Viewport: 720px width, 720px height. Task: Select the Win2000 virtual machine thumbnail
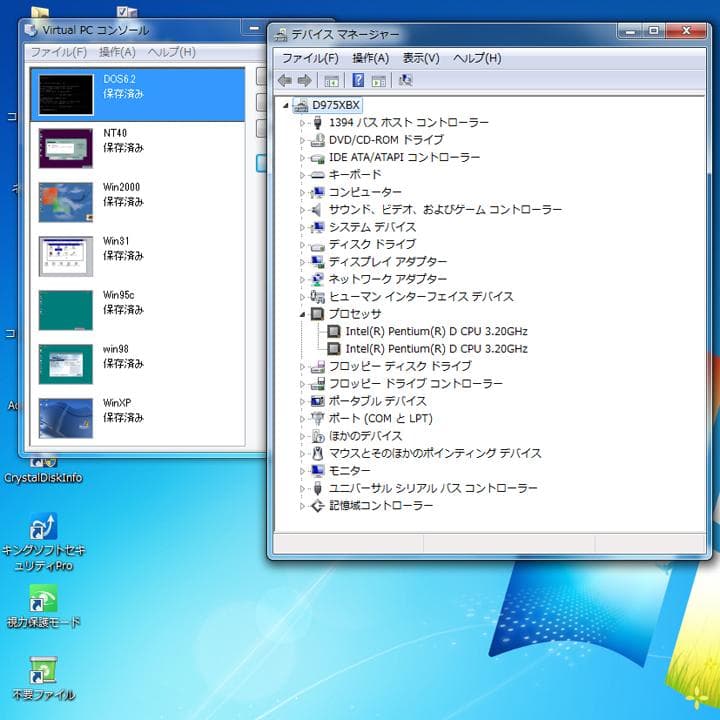66,202
